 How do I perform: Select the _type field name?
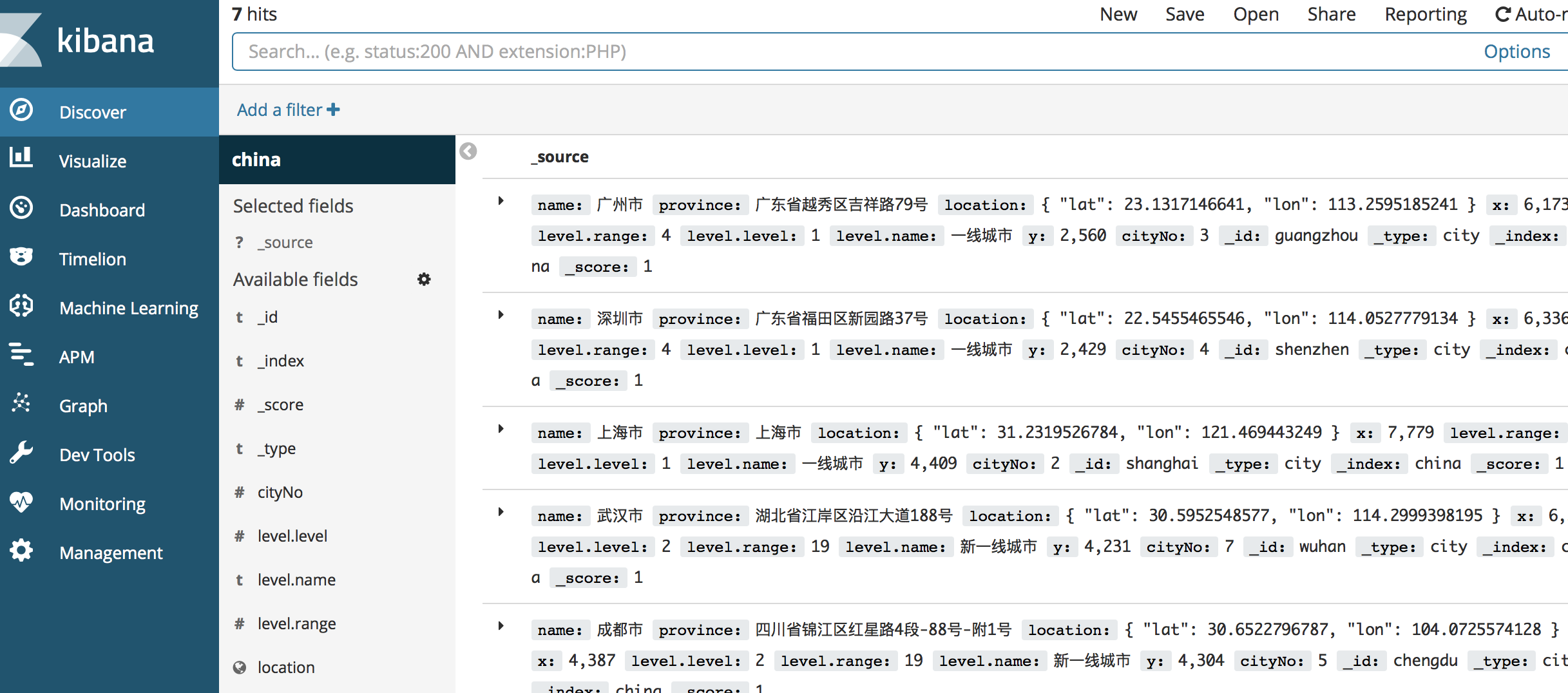coord(277,448)
